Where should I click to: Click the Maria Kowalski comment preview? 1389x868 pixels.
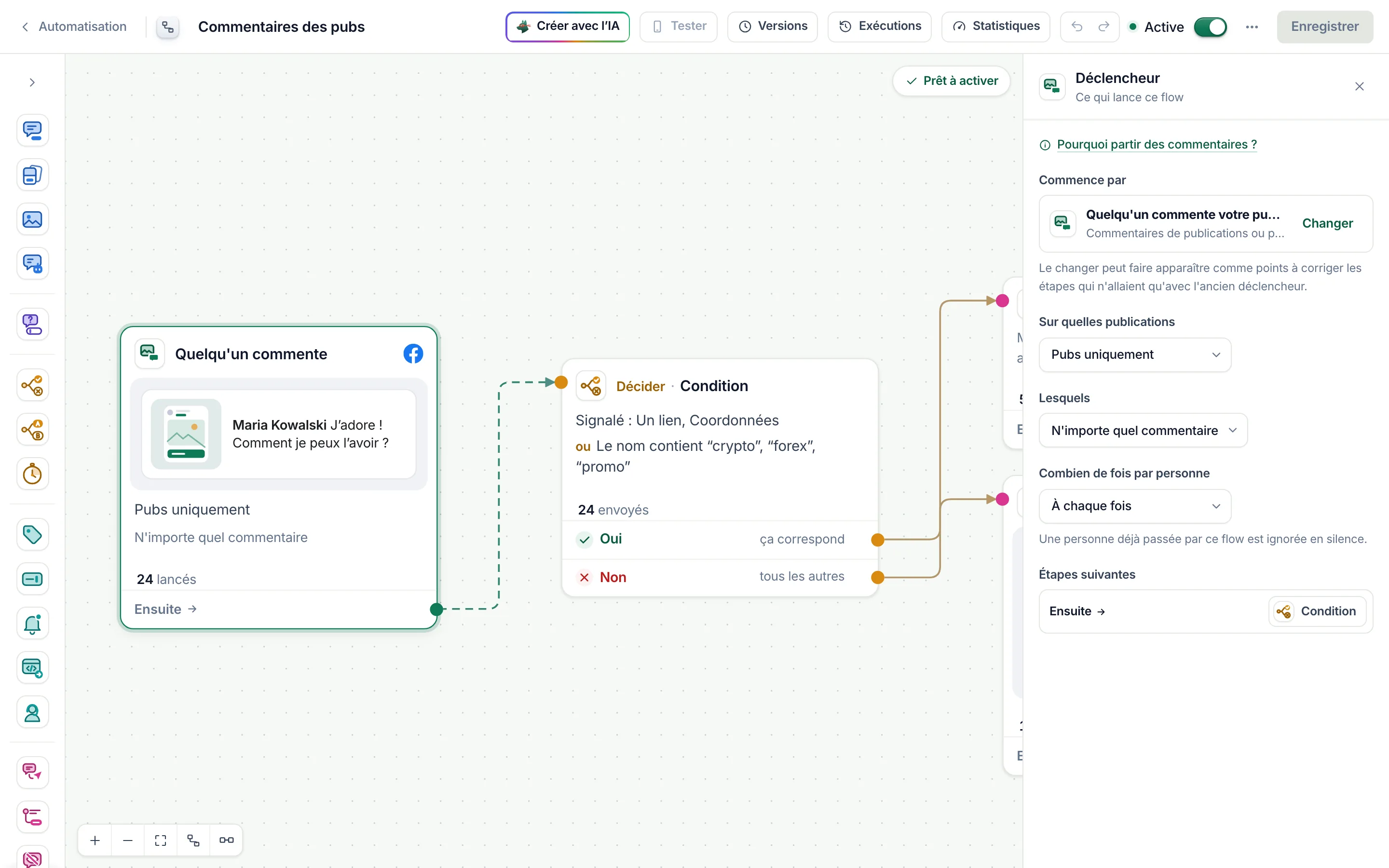278,434
